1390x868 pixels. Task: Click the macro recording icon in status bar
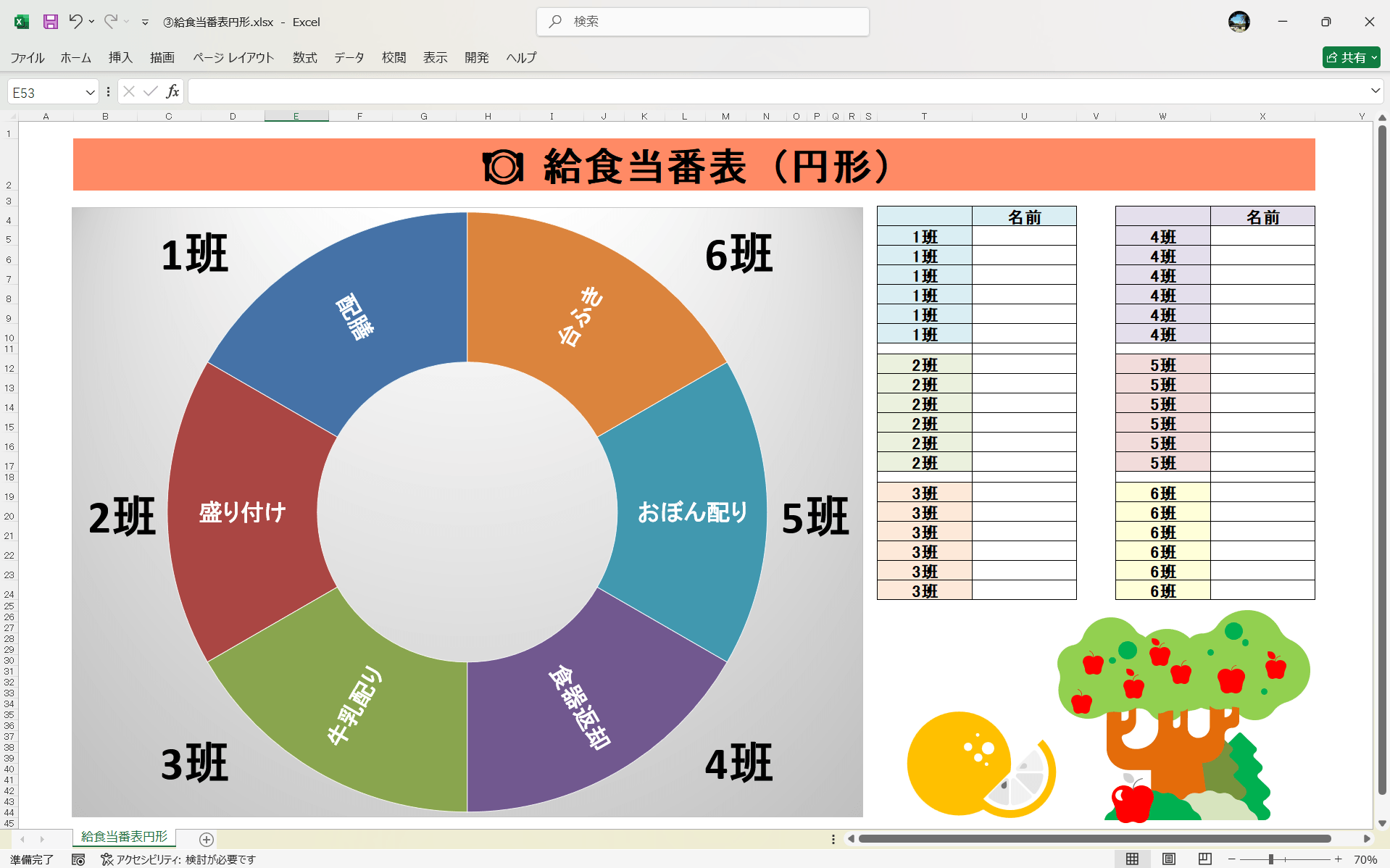click(78, 859)
